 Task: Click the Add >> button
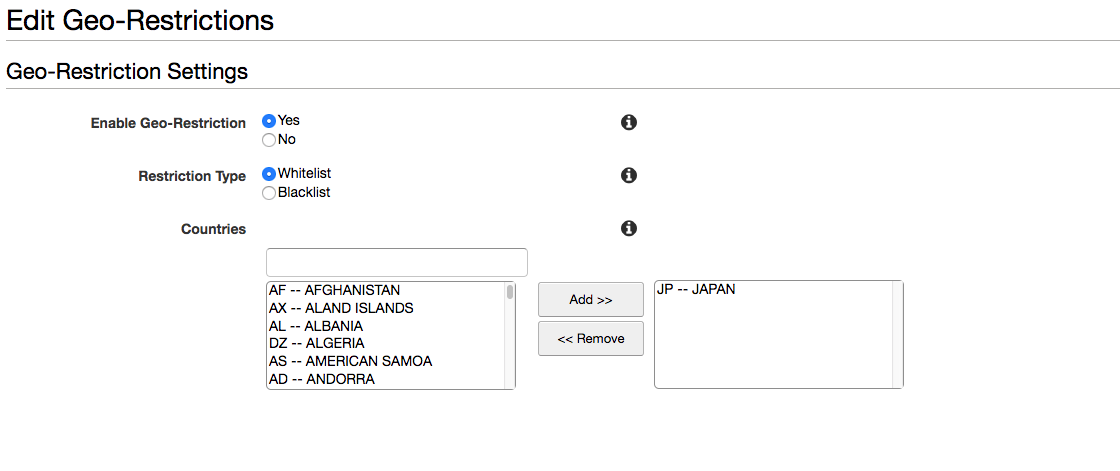591,299
